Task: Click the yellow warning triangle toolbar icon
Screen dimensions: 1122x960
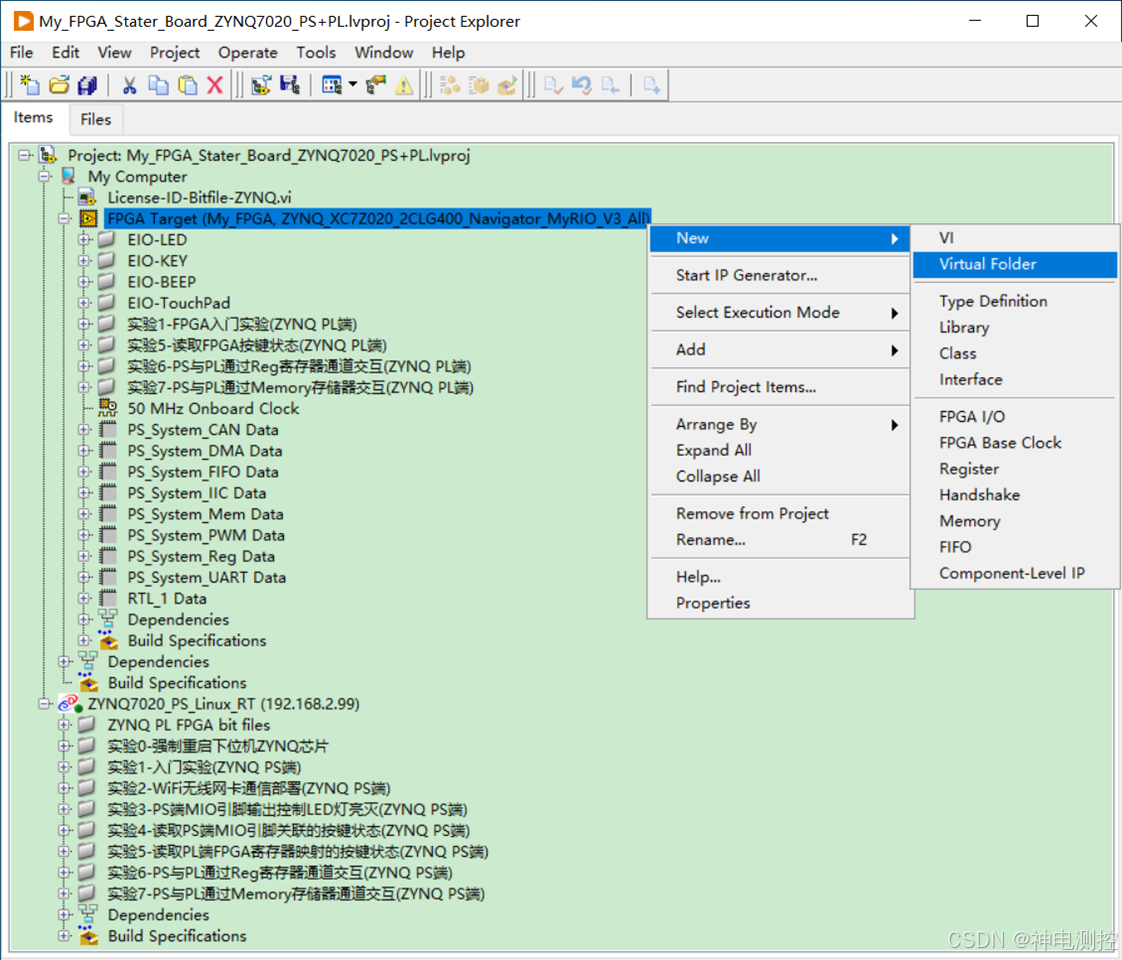Action: click(404, 86)
